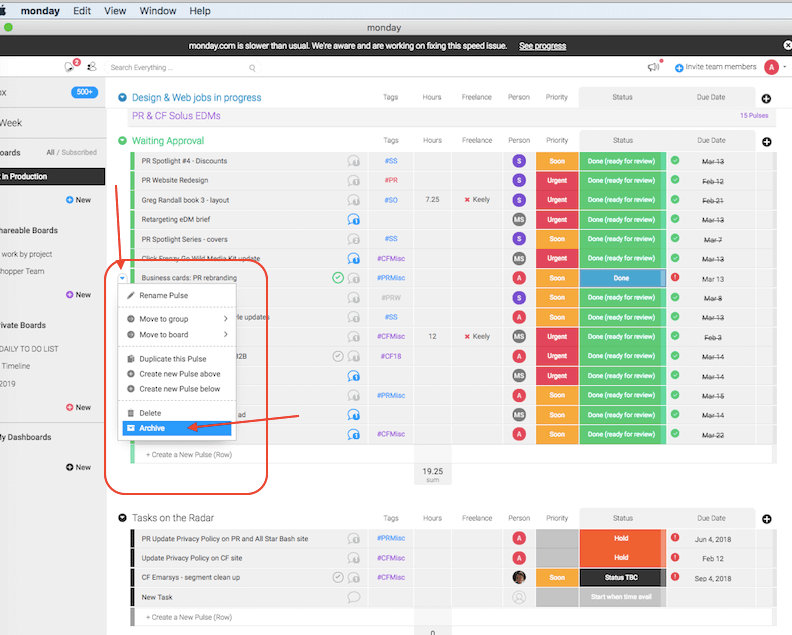The width and height of the screenshot is (792, 635).
Task: Click person avatar on Greg Randall book 3 row
Action: pyautogui.click(x=519, y=200)
